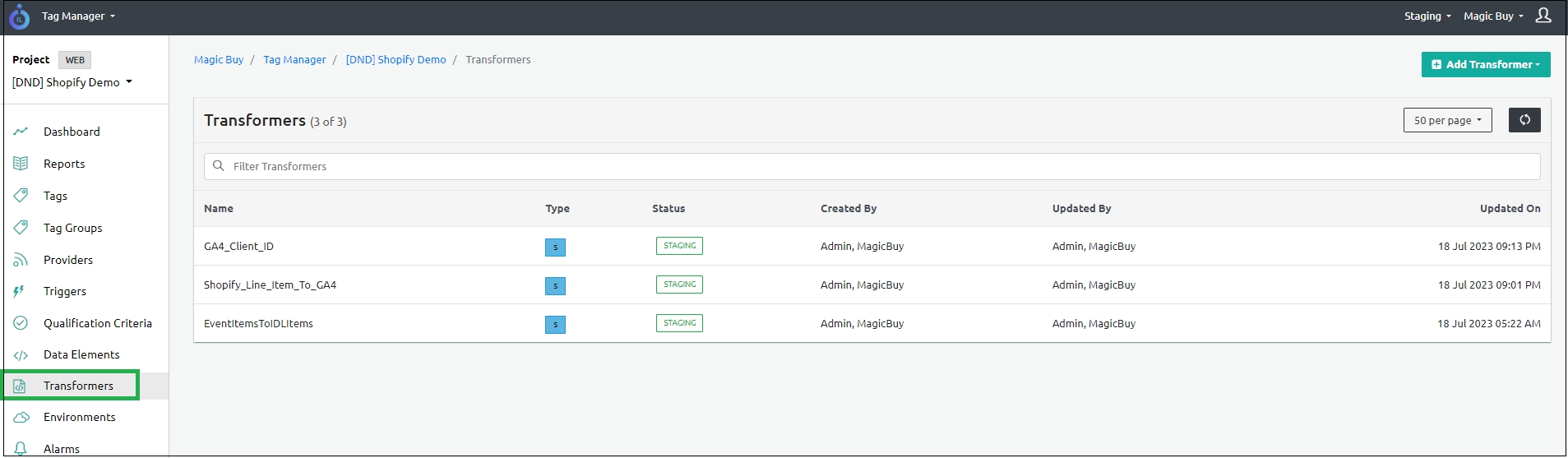Image resolution: width=1568 pixels, height=458 pixels.
Task: Open the Tag Groups menu item
Action: pyautogui.click(x=72, y=228)
